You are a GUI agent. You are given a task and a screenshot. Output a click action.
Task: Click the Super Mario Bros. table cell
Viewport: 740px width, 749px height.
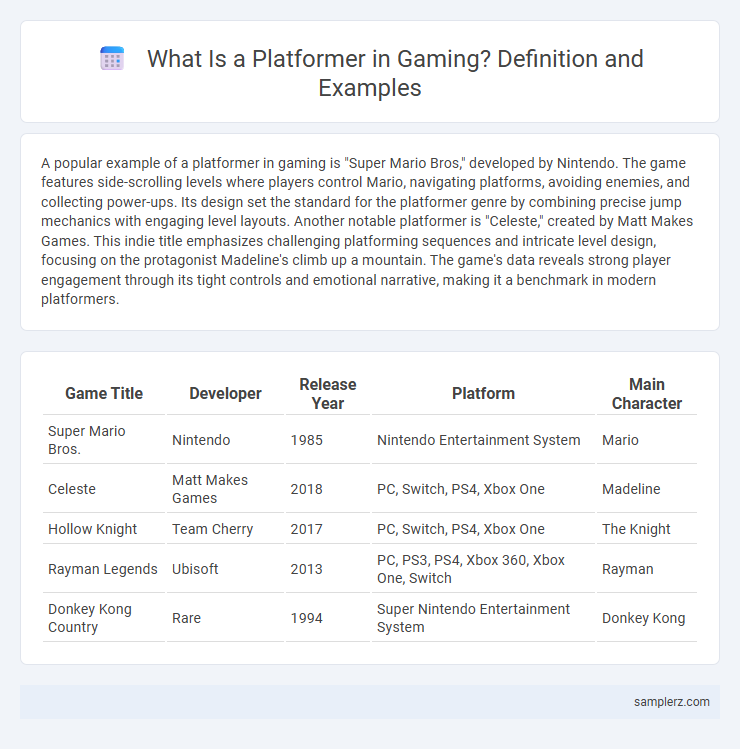[x=104, y=440]
